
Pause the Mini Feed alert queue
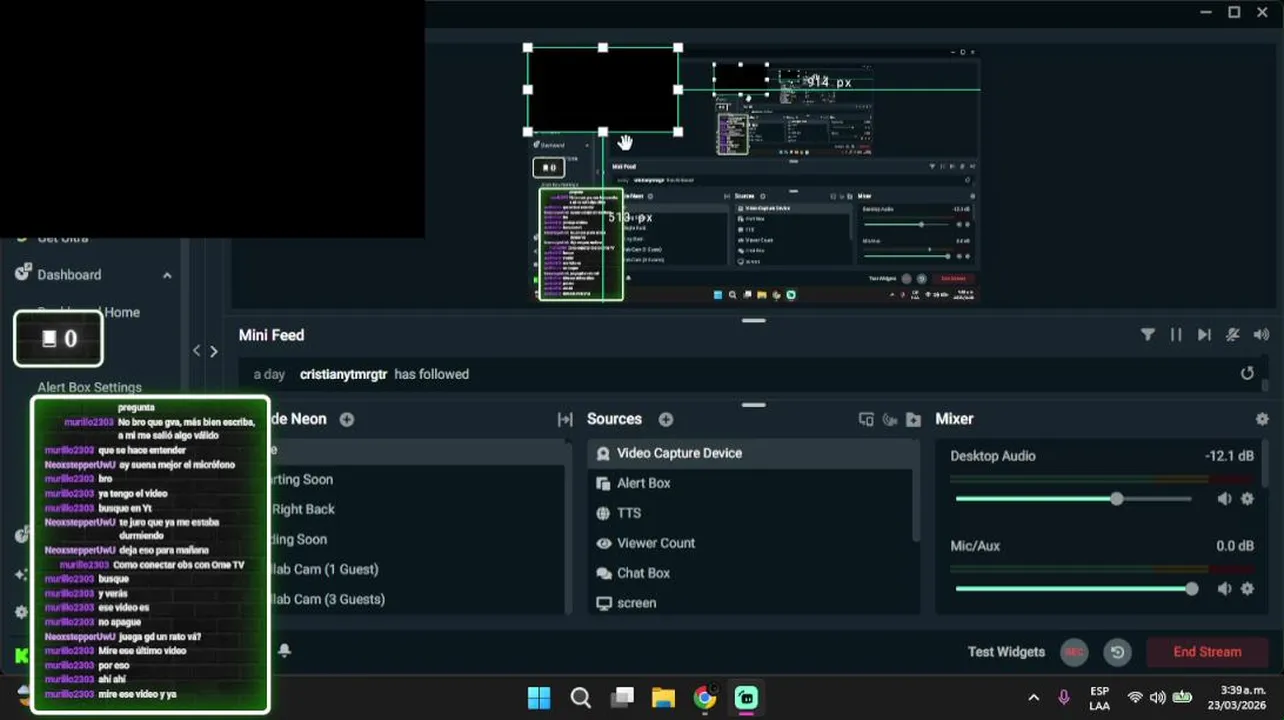coord(1176,335)
